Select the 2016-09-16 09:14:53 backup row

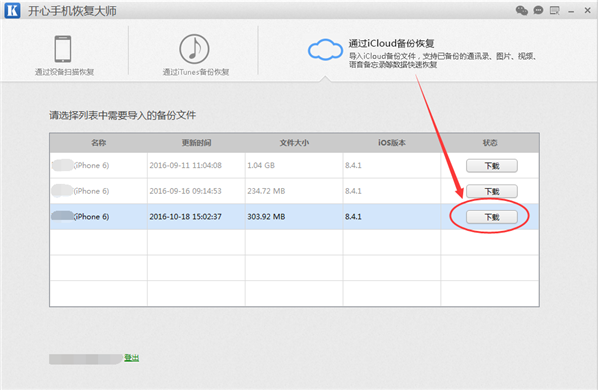tap(294, 191)
